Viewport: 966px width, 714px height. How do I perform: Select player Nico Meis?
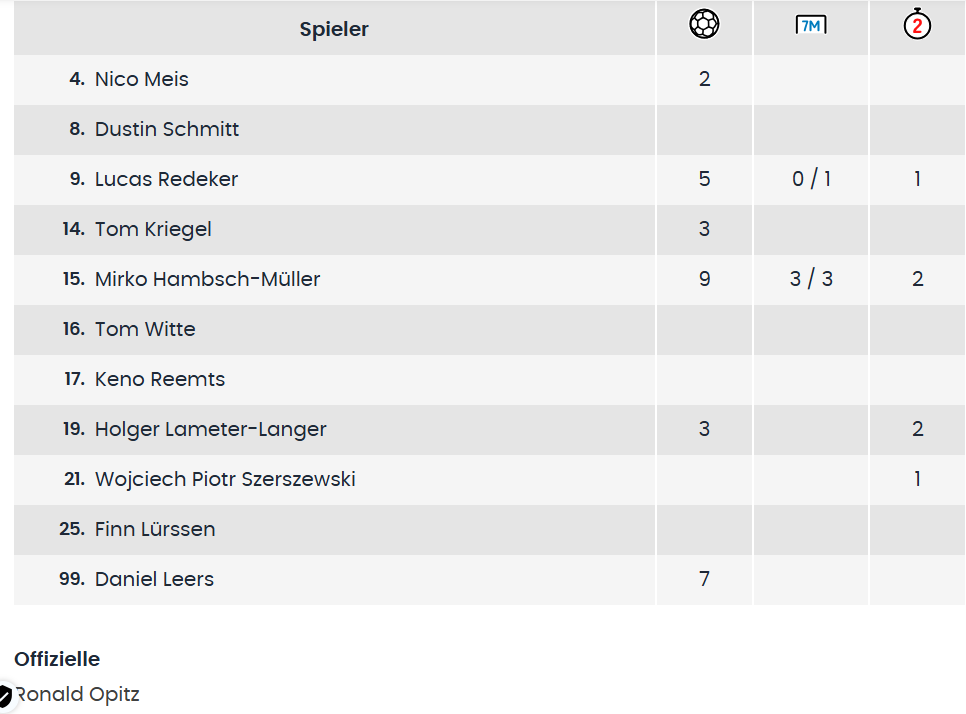[141, 79]
